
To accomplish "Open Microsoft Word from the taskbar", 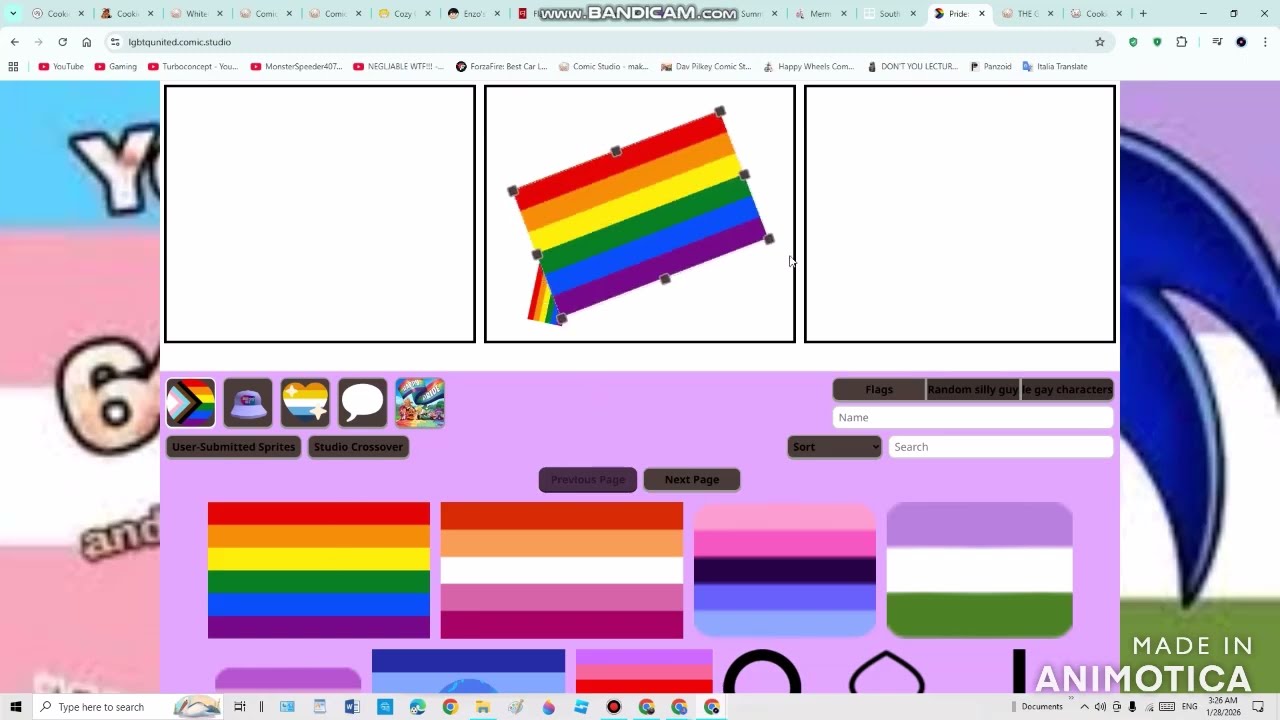I will tap(352, 707).
